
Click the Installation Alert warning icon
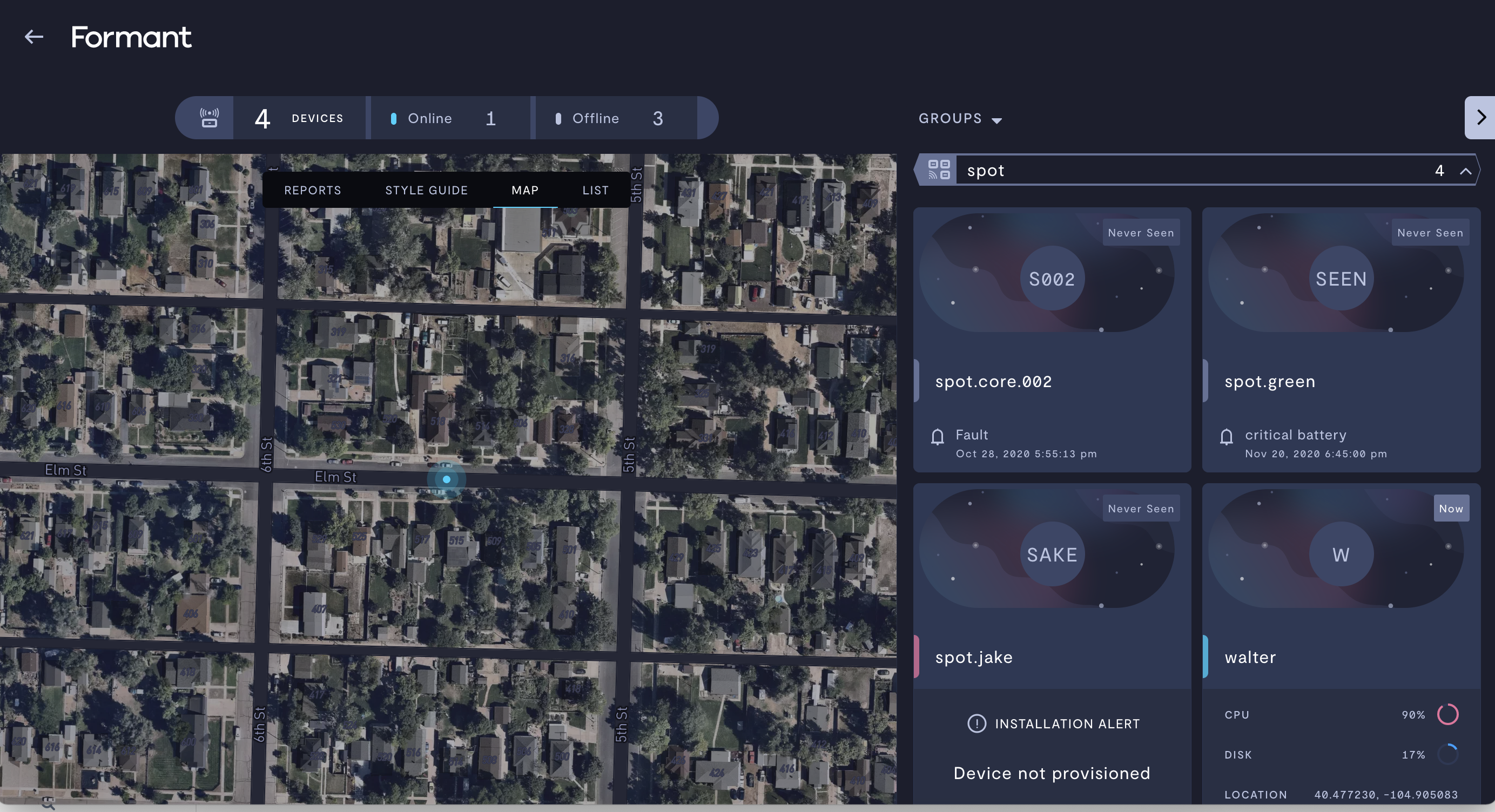977,723
